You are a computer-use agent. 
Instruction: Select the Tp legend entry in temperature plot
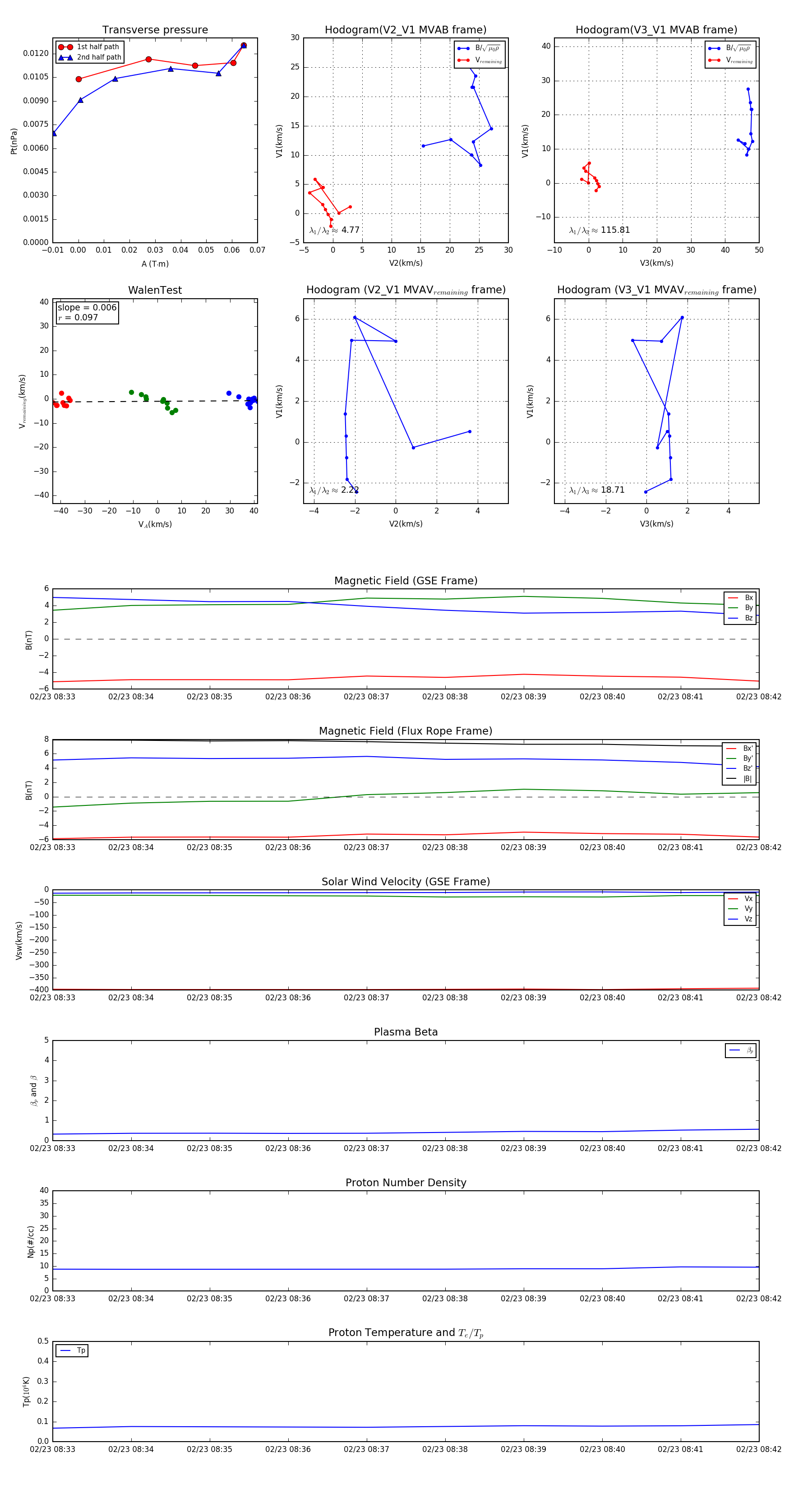(x=72, y=1351)
